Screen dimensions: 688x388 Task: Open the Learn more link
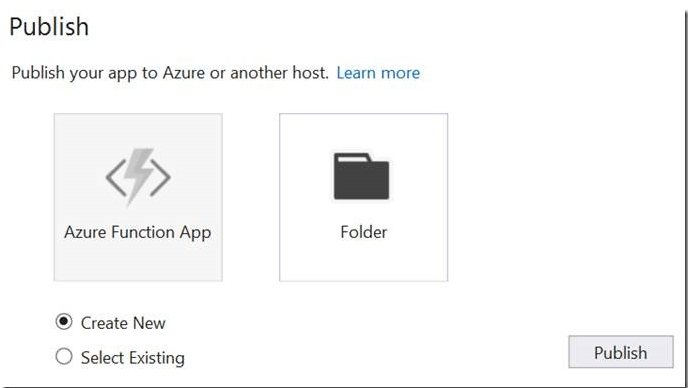[378, 72]
